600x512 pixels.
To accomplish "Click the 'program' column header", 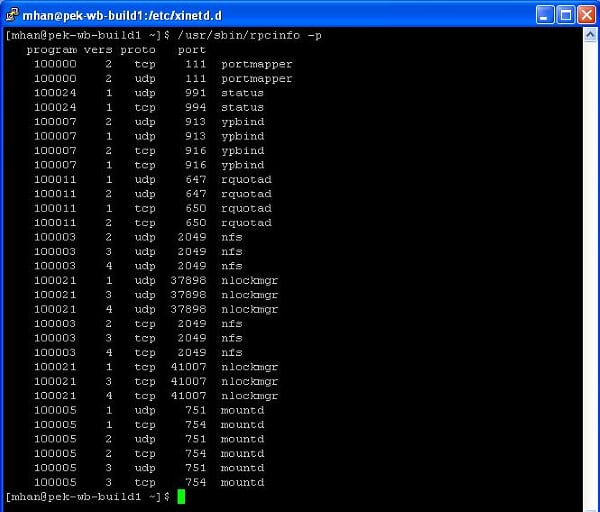I will tap(52, 50).
